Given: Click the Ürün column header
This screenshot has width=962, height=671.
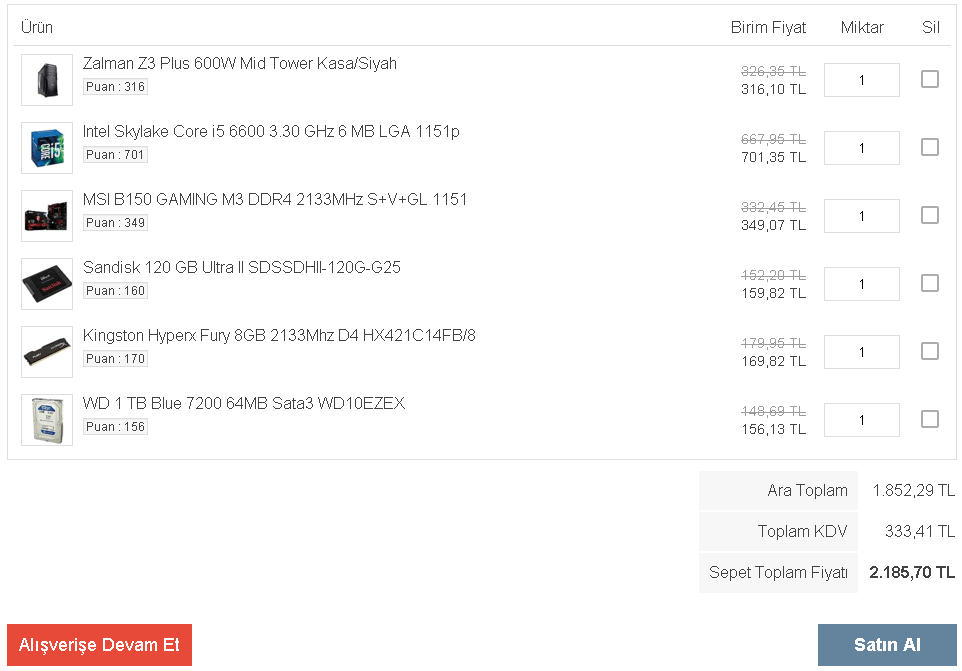Looking at the screenshot, I should (x=37, y=28).
